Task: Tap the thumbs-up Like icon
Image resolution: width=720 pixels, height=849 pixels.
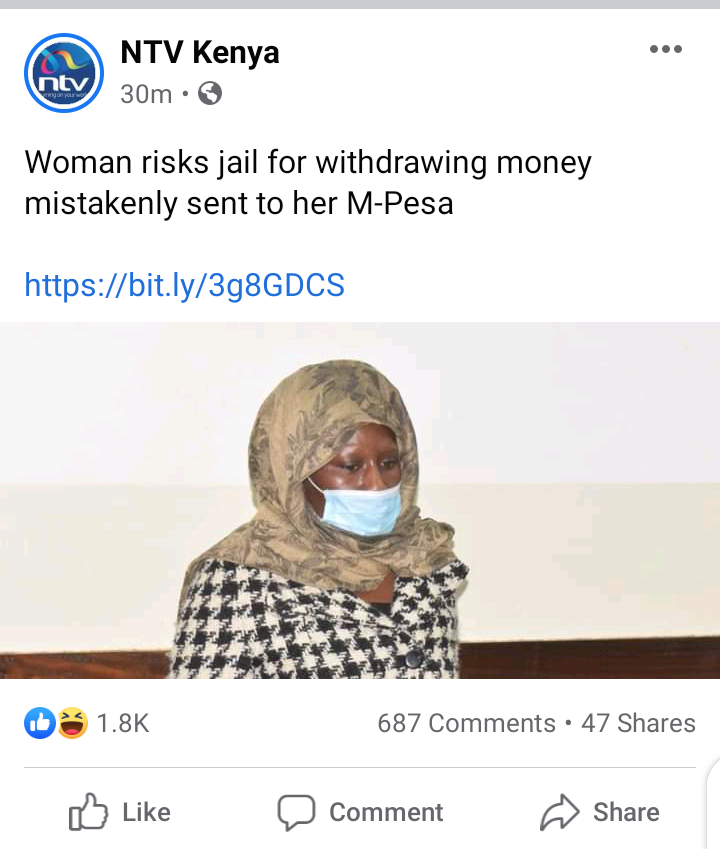Action: [x=88, y=812]
